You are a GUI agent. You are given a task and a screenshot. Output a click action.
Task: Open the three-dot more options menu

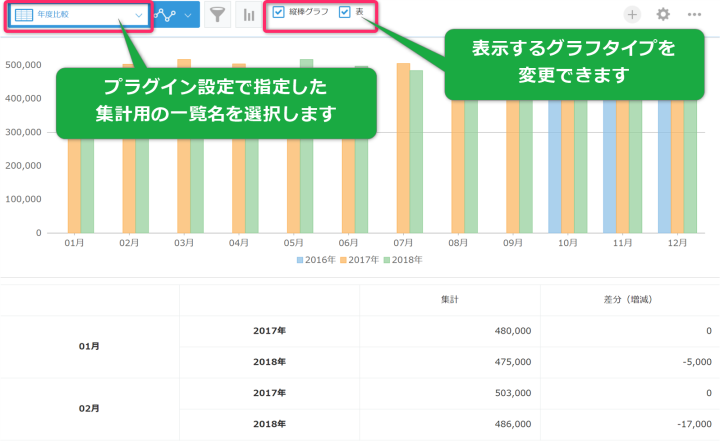[694, 14]
